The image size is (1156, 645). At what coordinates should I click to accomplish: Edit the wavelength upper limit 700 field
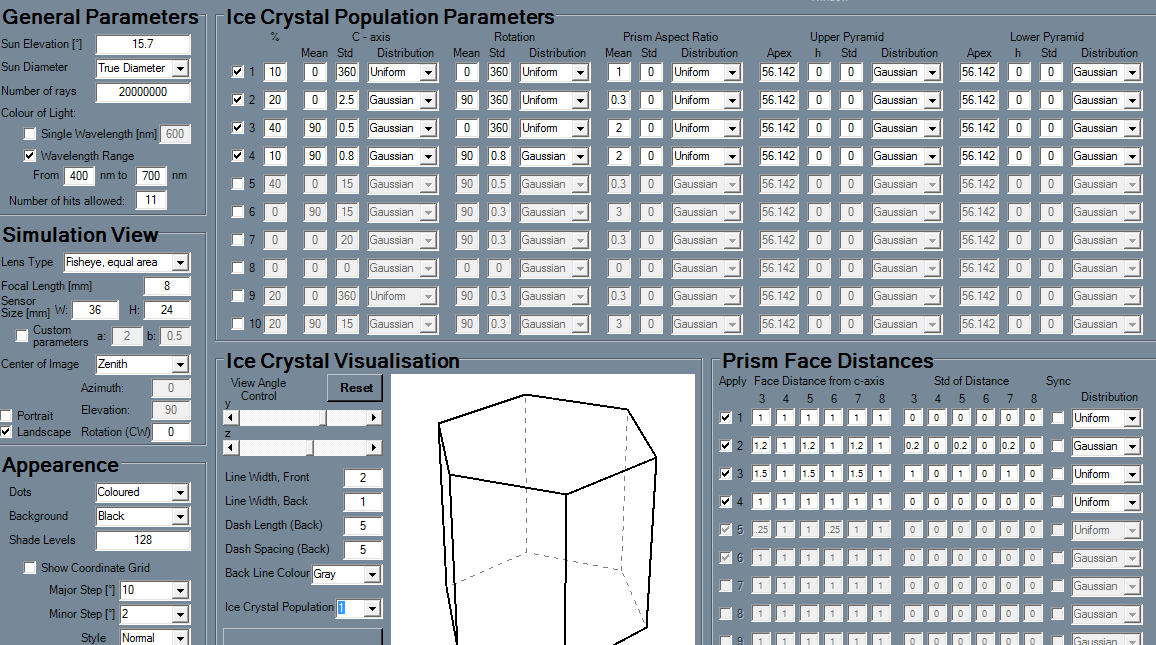tap(151, 176)
